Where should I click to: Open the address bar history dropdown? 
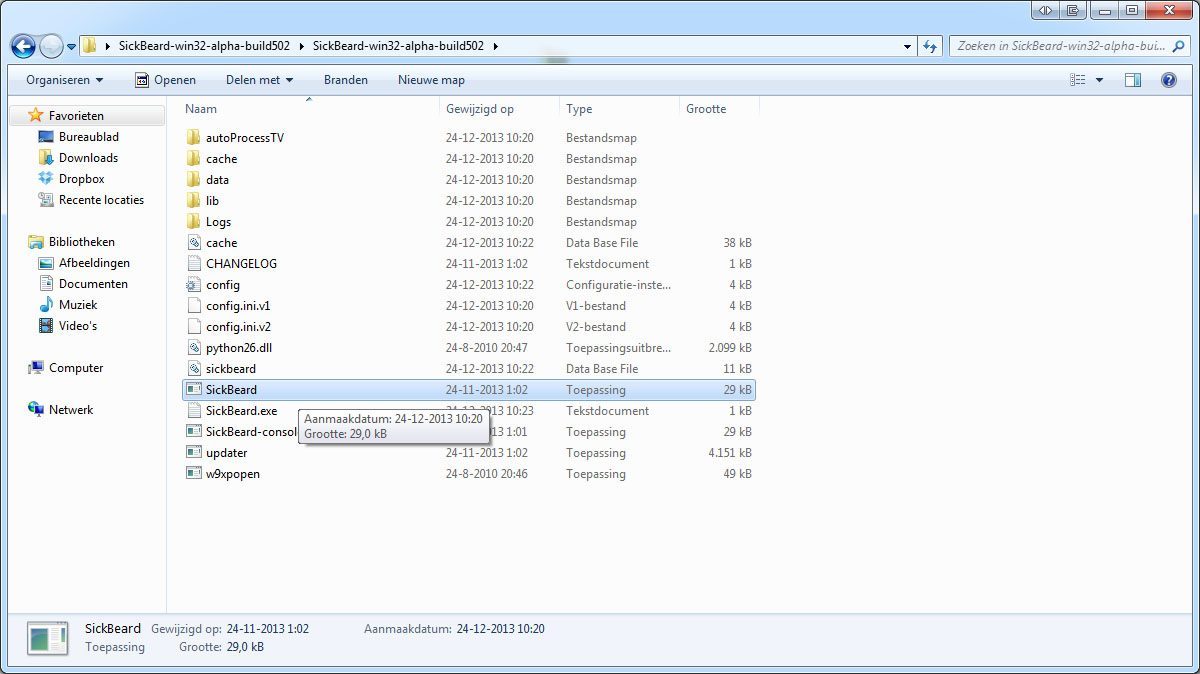tap(908, 46)
